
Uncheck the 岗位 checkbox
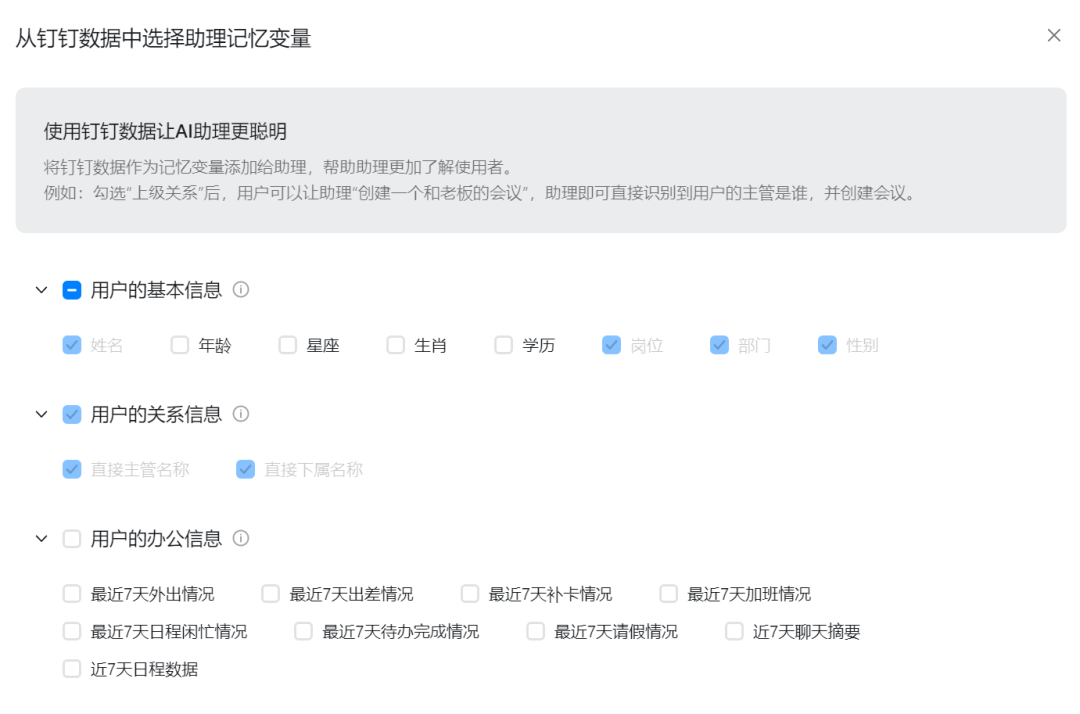coord(611,345)
